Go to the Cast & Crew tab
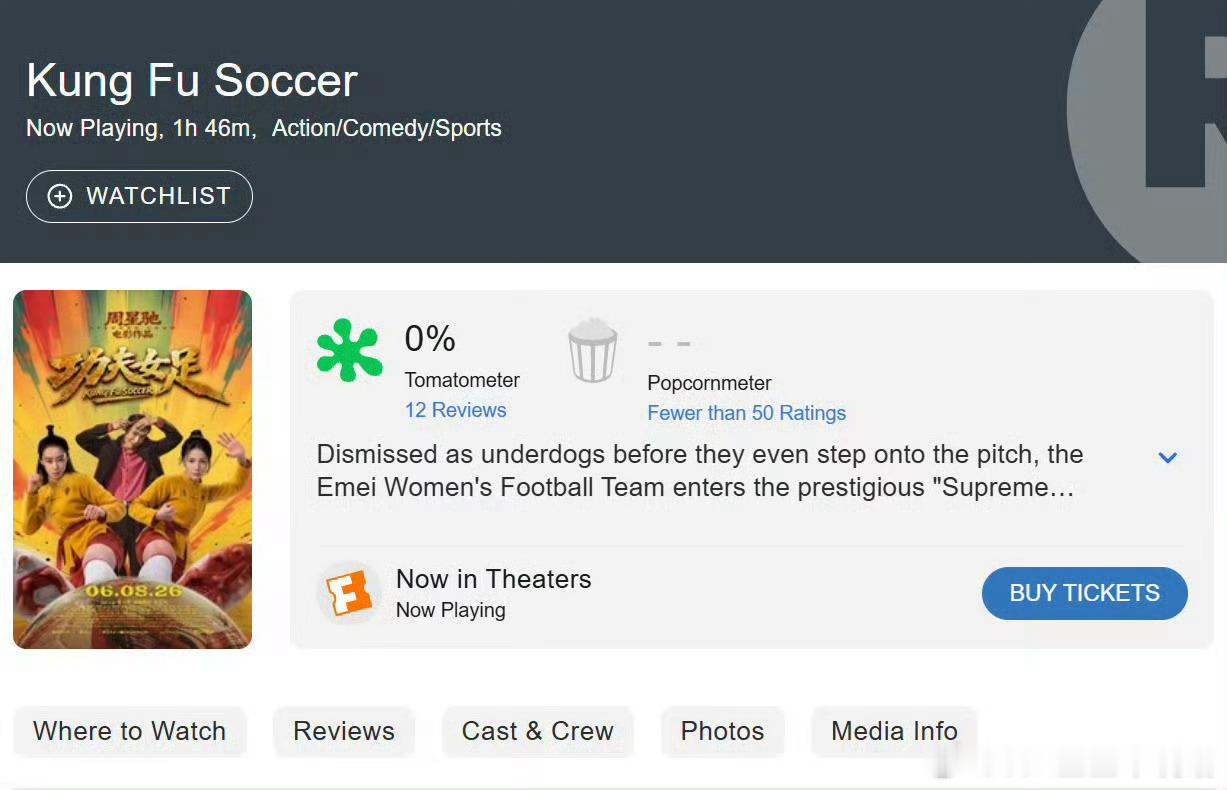This screenshot has width=1227, height=790. coord(538,731)
